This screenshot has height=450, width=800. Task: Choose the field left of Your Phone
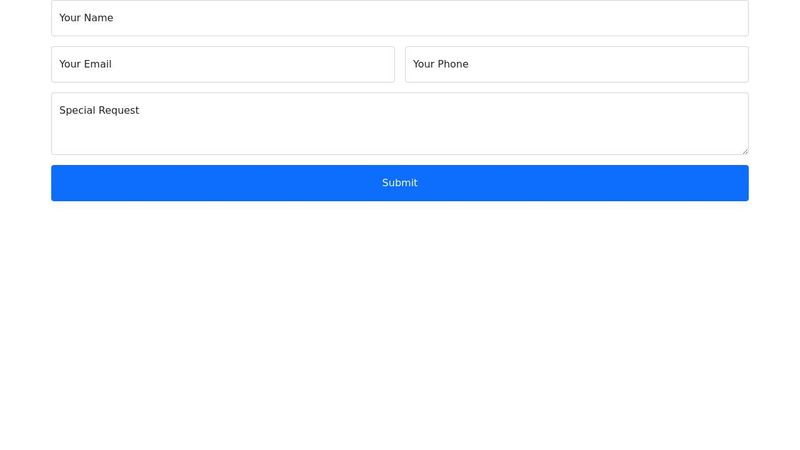223,64
